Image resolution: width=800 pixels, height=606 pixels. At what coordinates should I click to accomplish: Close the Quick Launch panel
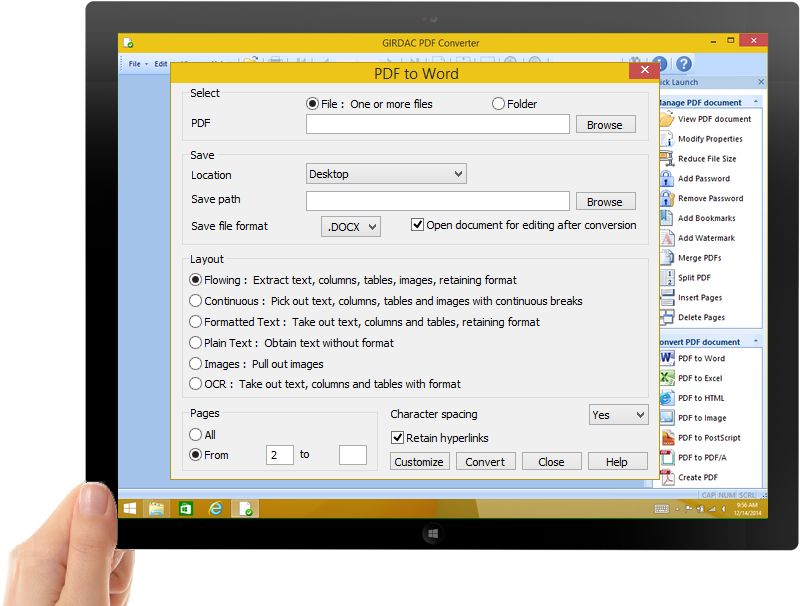[761, 82]
